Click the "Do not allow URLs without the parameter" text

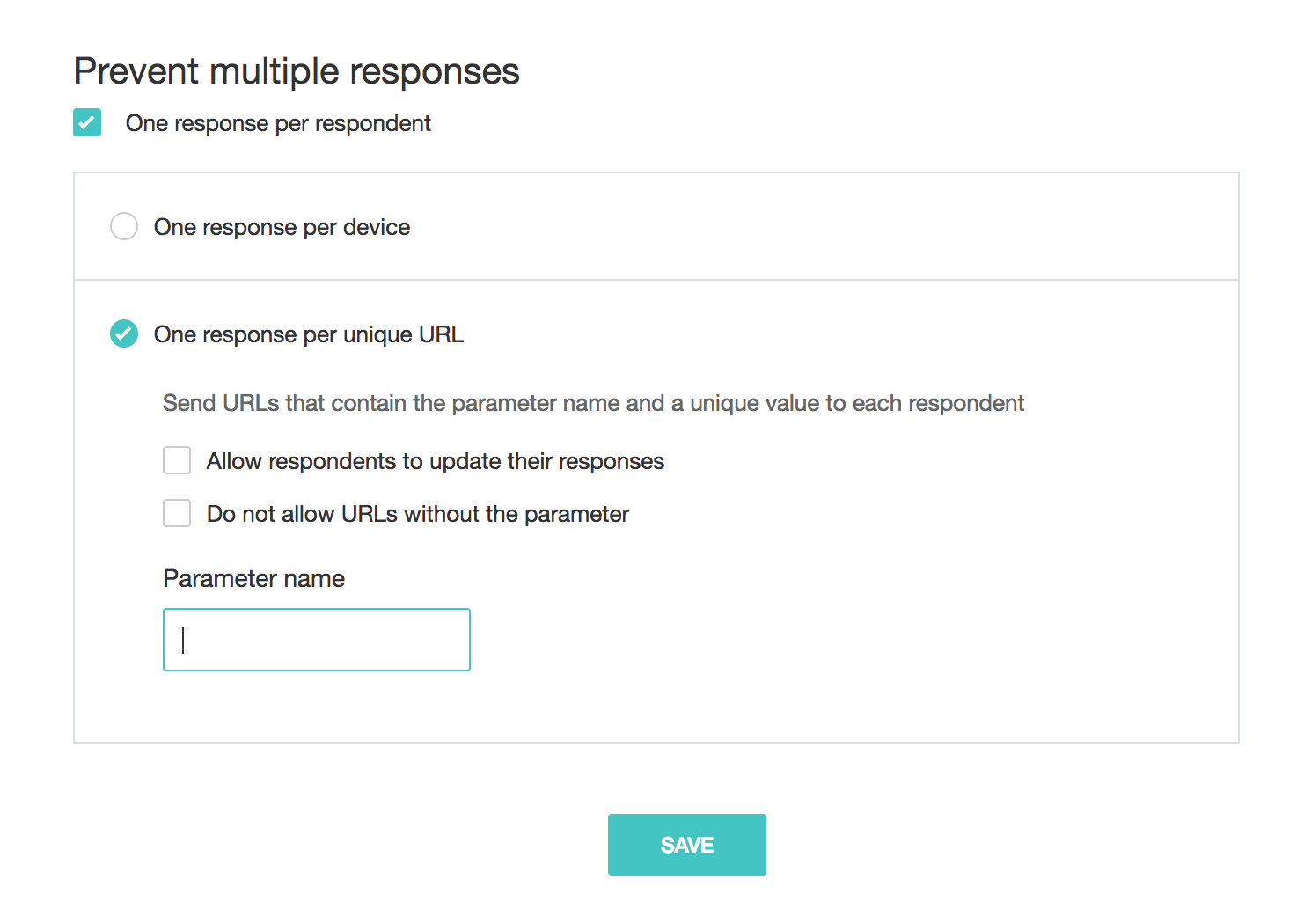click(x=417, y=514)
